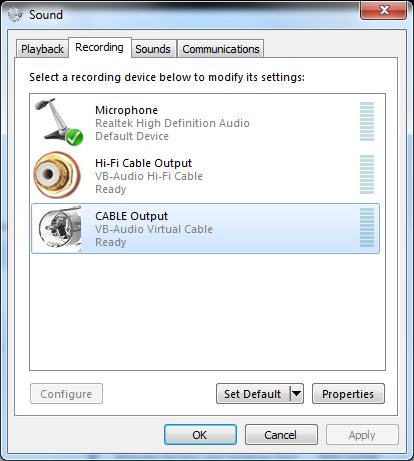Click the CABLE Output connector icon

coord(60,228)
